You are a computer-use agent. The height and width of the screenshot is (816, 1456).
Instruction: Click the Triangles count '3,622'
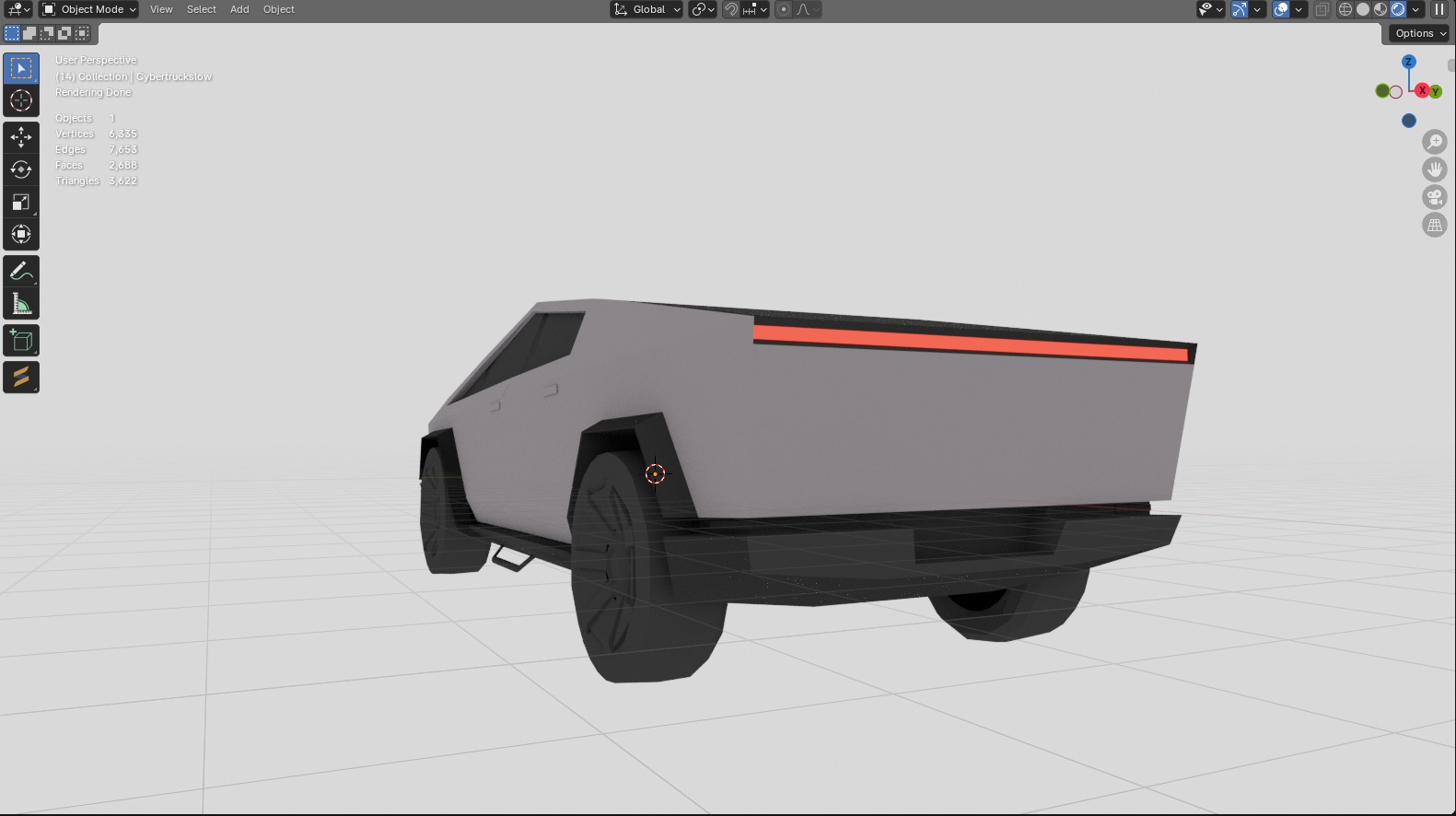pyautogui.click(x=122, y=181)
